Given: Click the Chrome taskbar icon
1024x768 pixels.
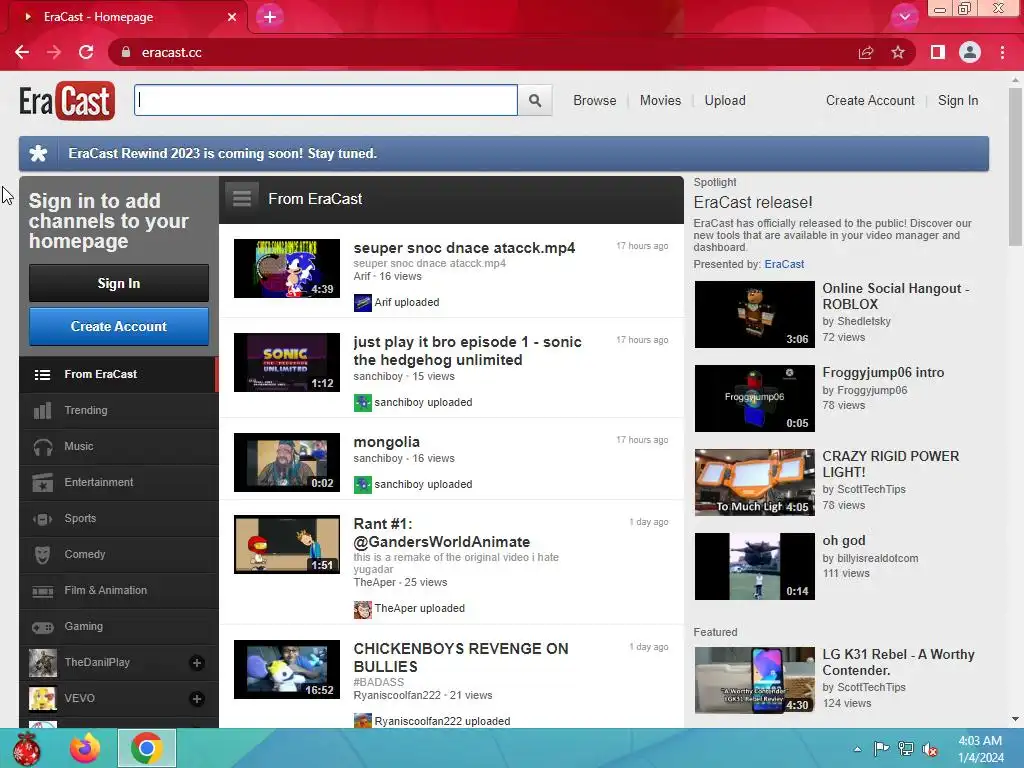Looking at the screenshot, I should (x=147, y=748).
